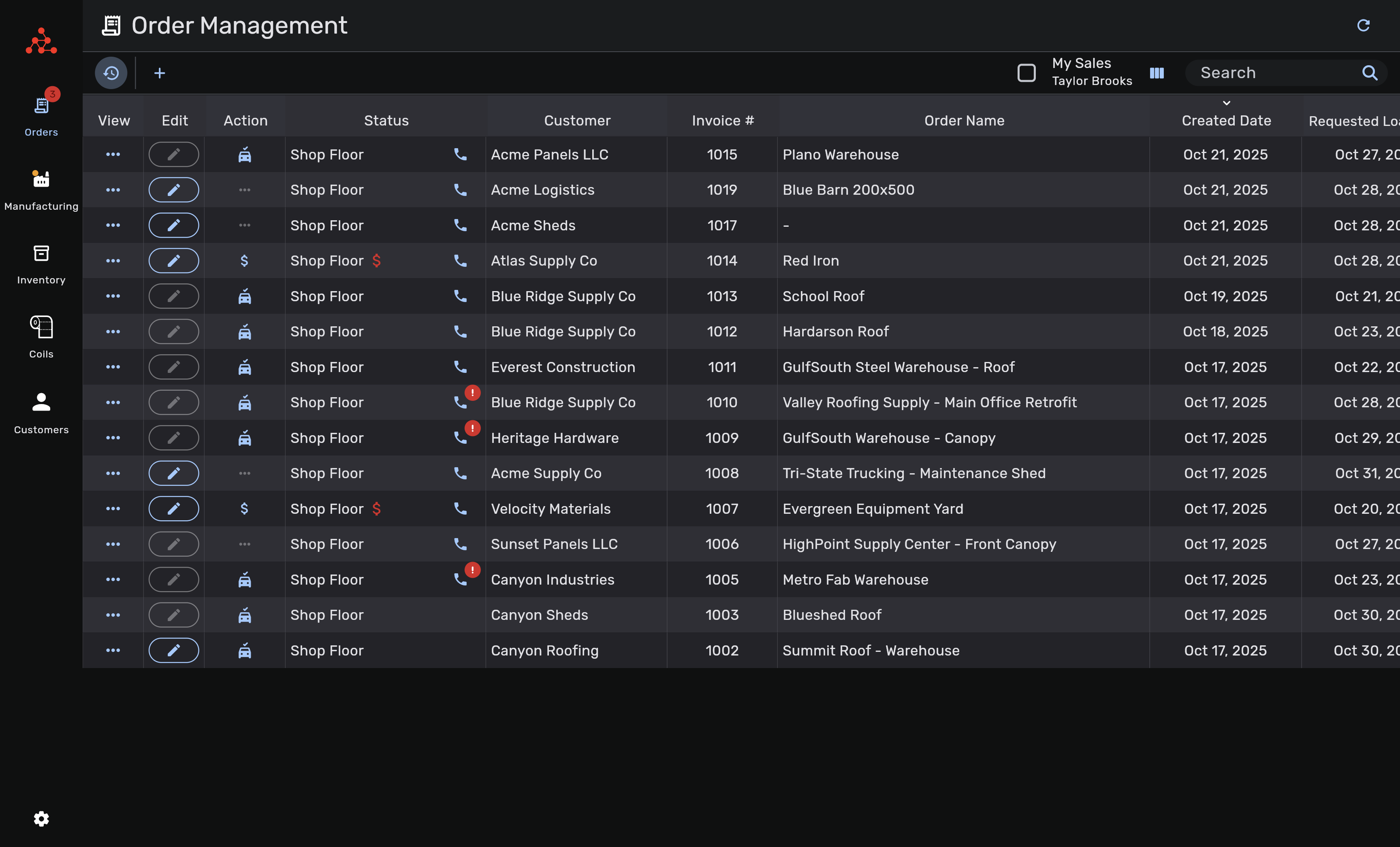This screenshot has width=1400, height=847.
Task: Click the search magnifier icon
Action: pos(1369,72)
